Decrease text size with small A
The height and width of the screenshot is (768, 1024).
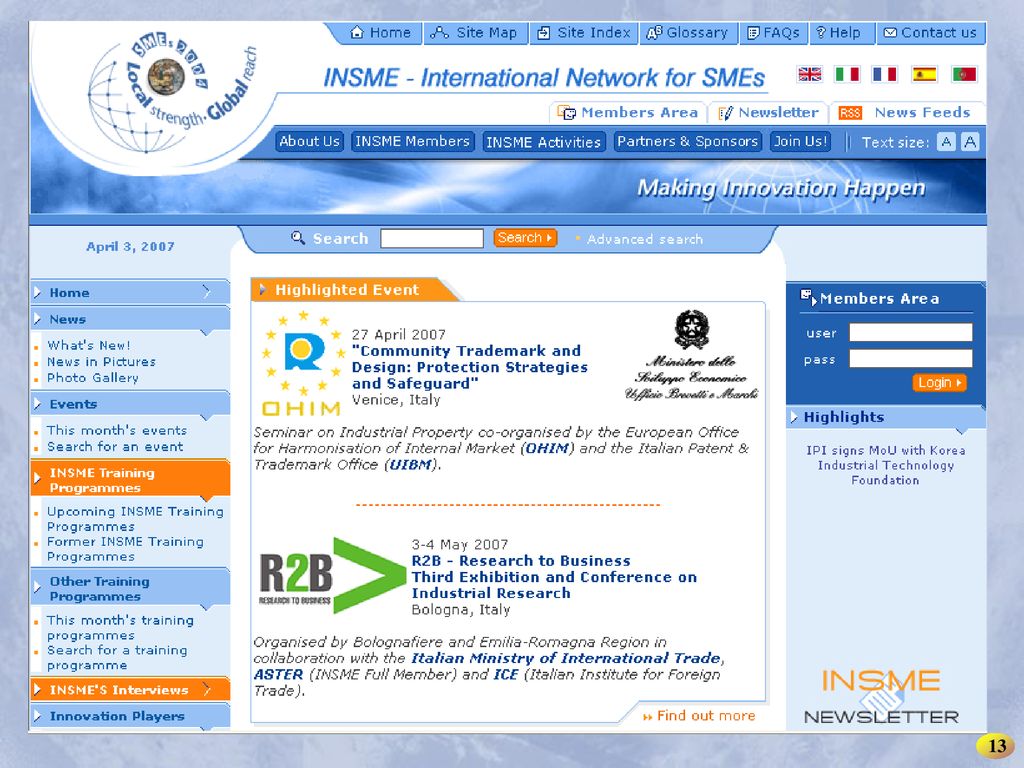tap(946, 142)
